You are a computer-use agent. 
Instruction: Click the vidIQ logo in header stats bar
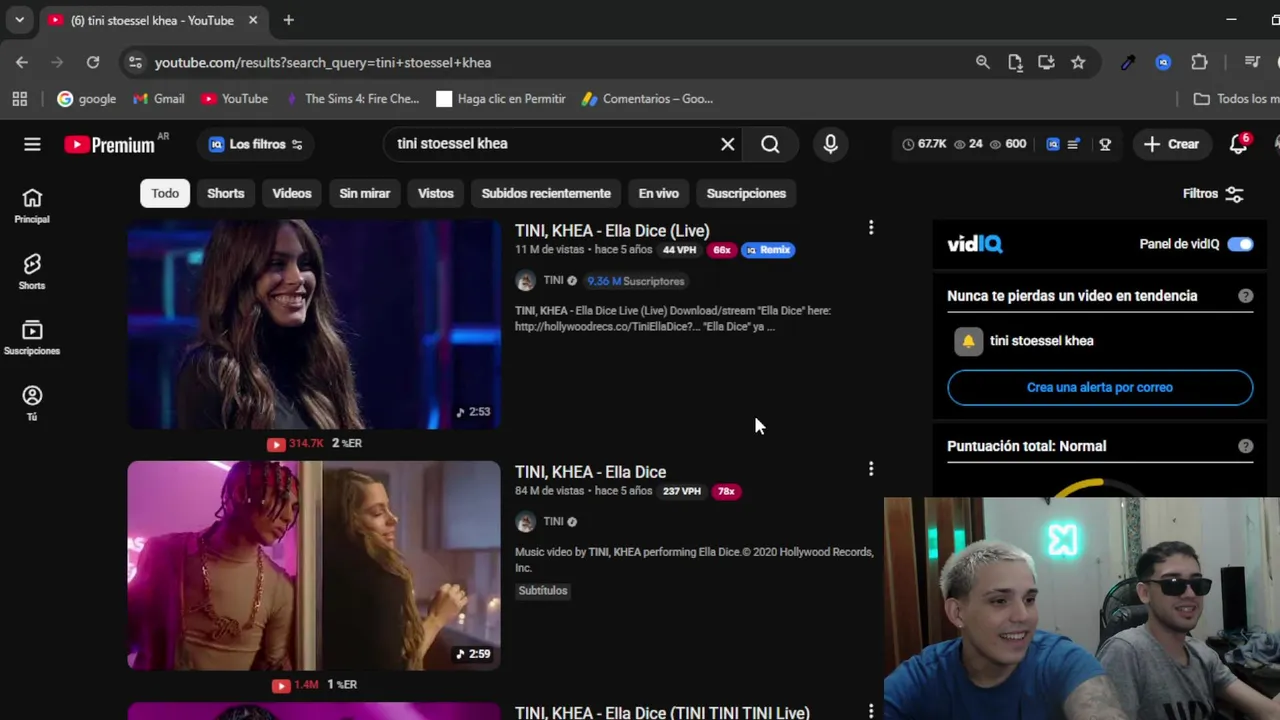click(x=1053, y=144)
